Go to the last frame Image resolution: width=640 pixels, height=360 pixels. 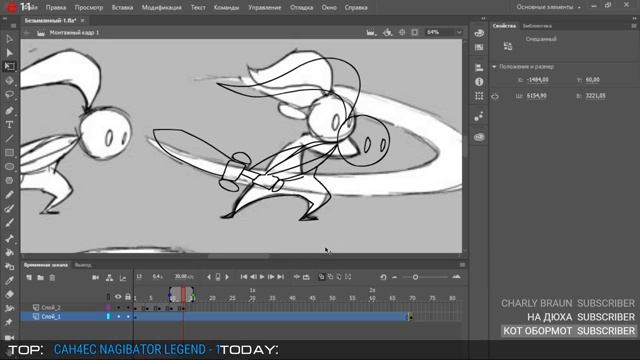click(280, 277)
